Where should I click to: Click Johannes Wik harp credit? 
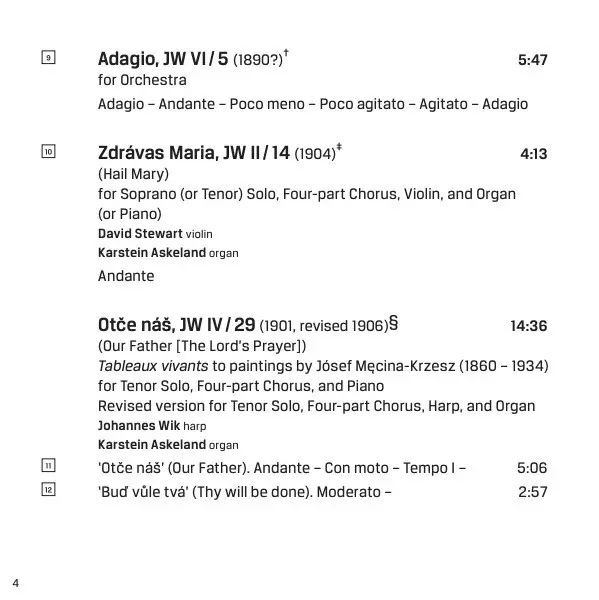pyautogui.click(x=152, y=426)
